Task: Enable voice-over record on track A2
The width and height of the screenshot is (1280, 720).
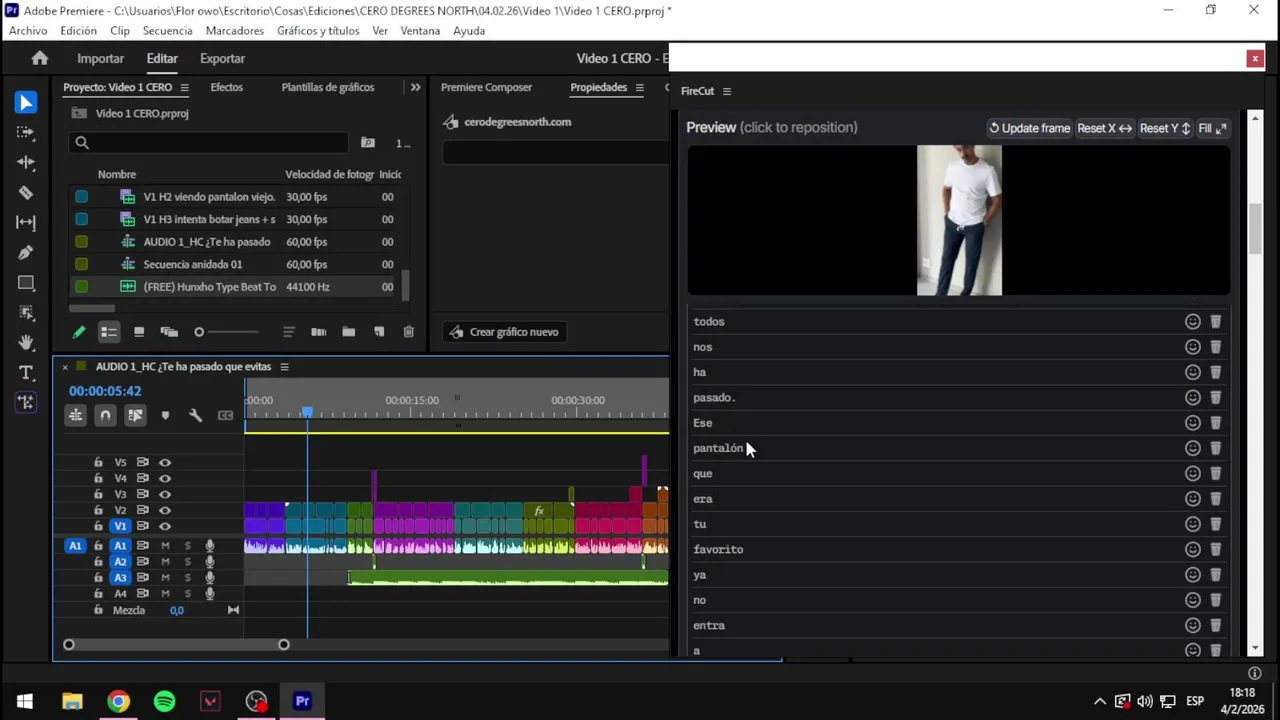Action: click(210, 562)
